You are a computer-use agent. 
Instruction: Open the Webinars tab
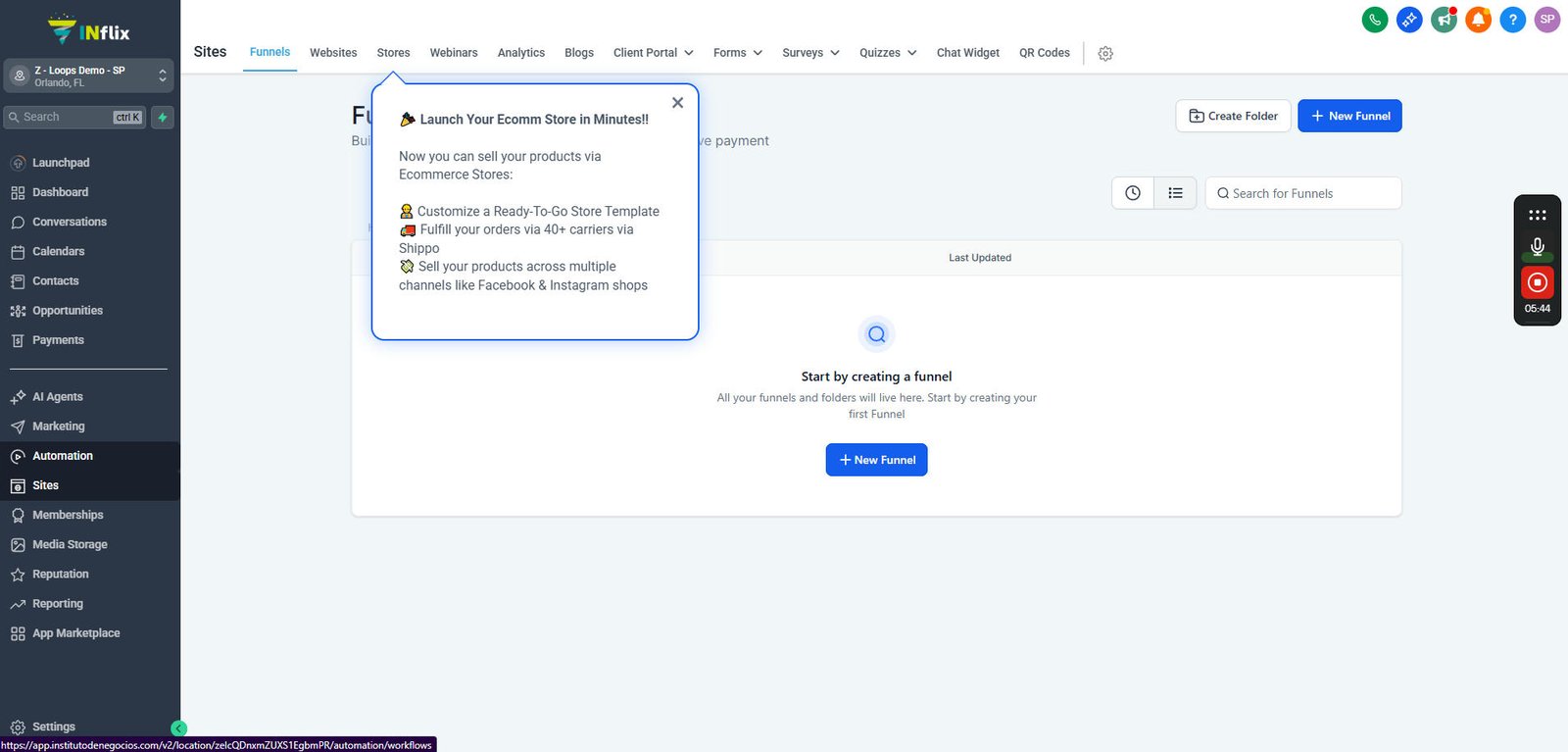pos(454,53)
